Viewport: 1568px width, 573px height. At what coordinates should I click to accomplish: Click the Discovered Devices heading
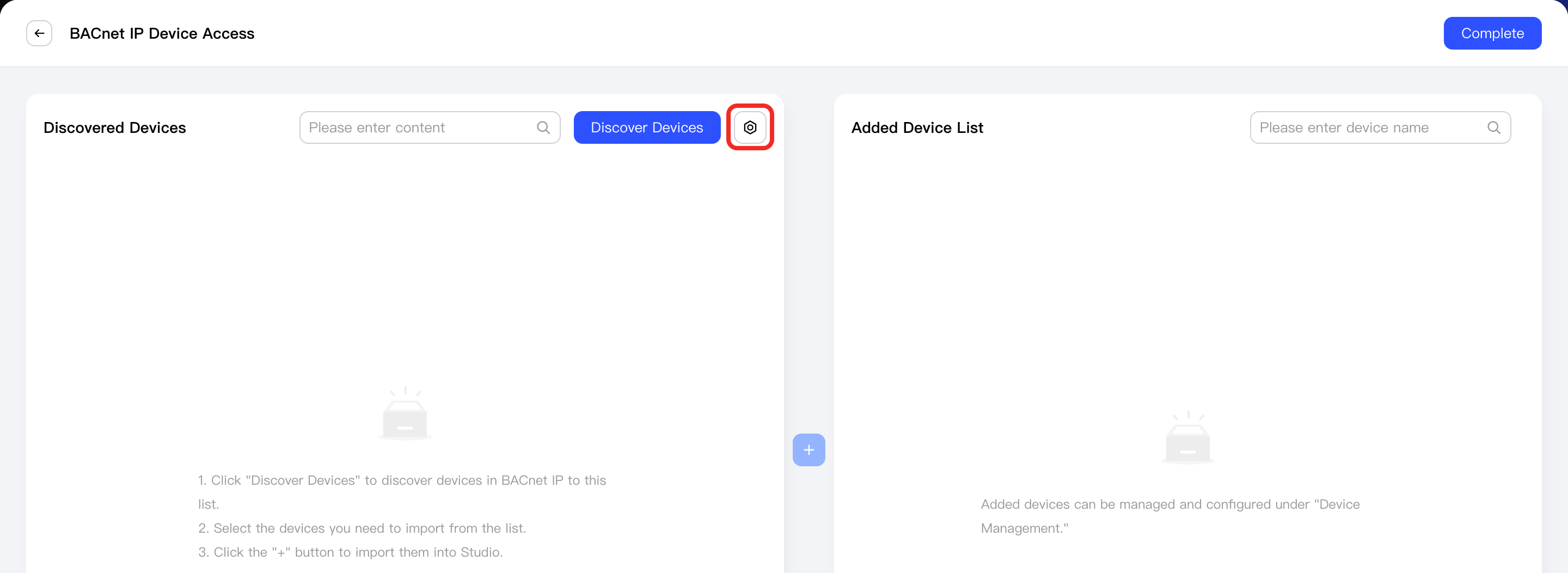tap(114, 128)
